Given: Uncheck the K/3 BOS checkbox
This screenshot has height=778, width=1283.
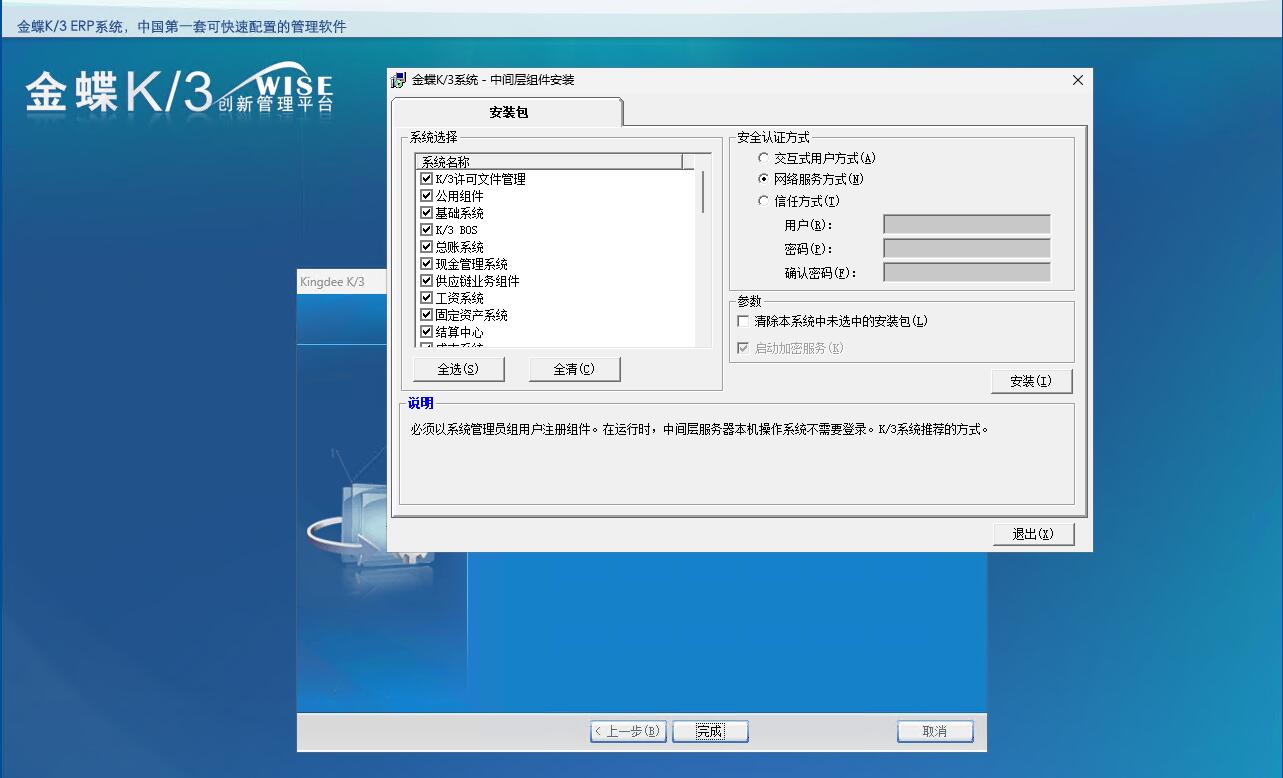Looking at the screenshot, I should (426, 230).
